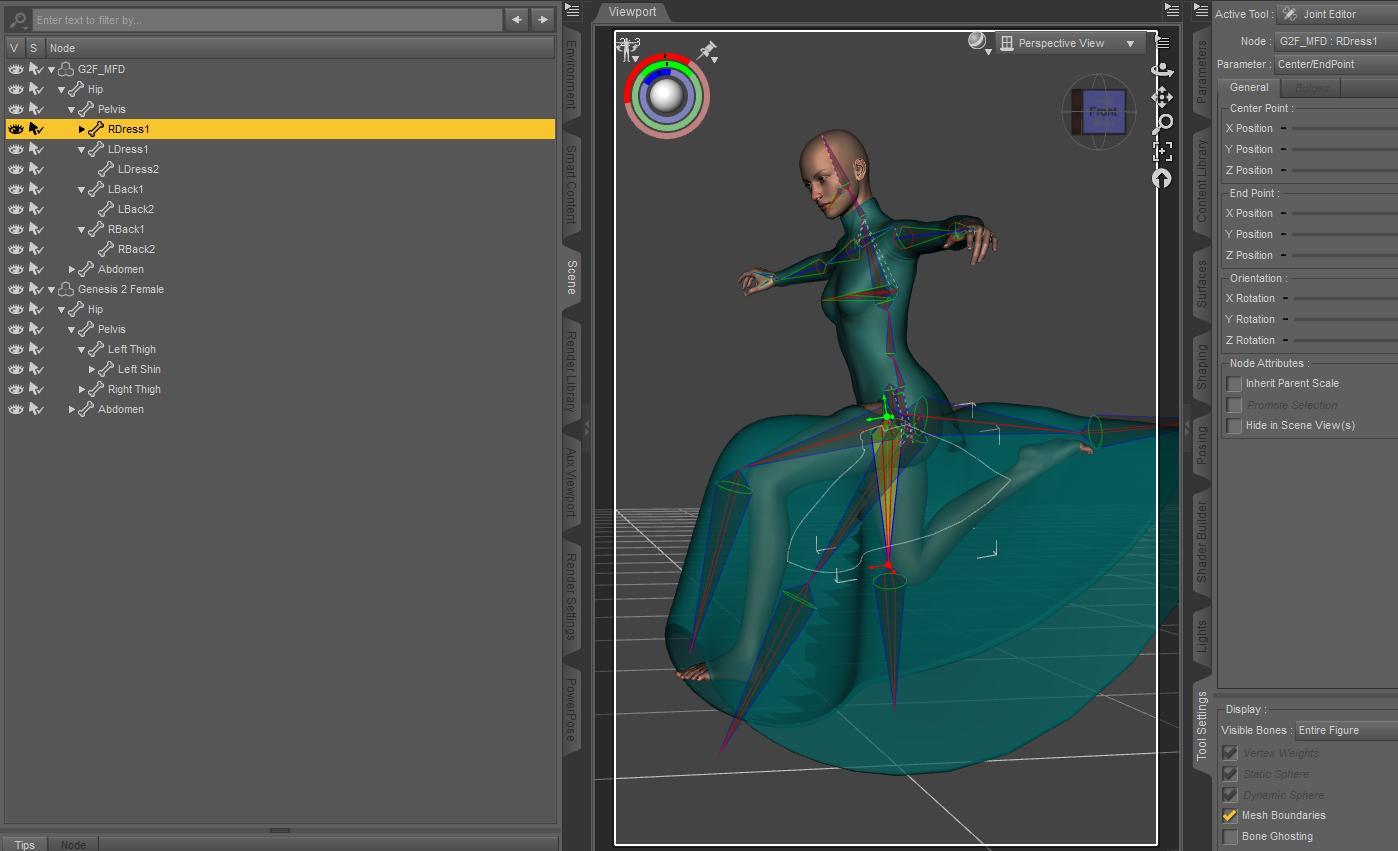Enable the Bone Ghosting checkbox
The height and width of the screenshot is (851, 1398).
1230,837
